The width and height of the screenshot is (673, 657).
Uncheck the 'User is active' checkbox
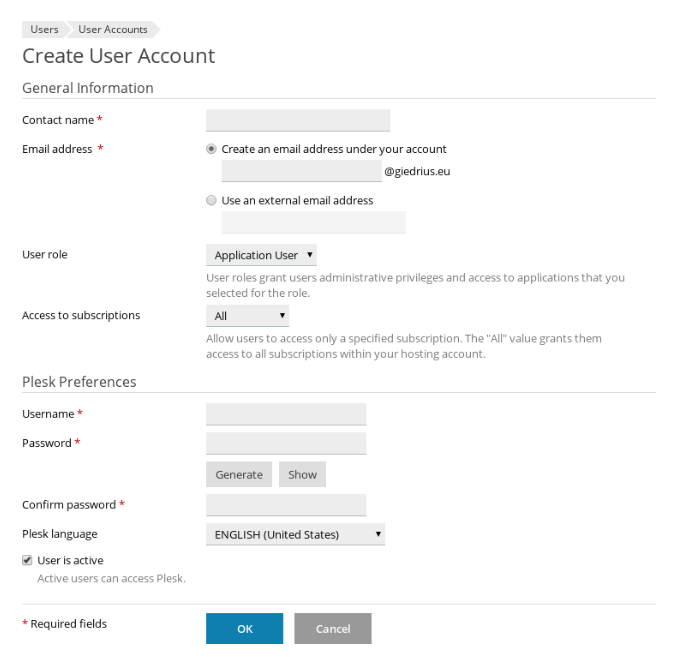coord(27,560)
